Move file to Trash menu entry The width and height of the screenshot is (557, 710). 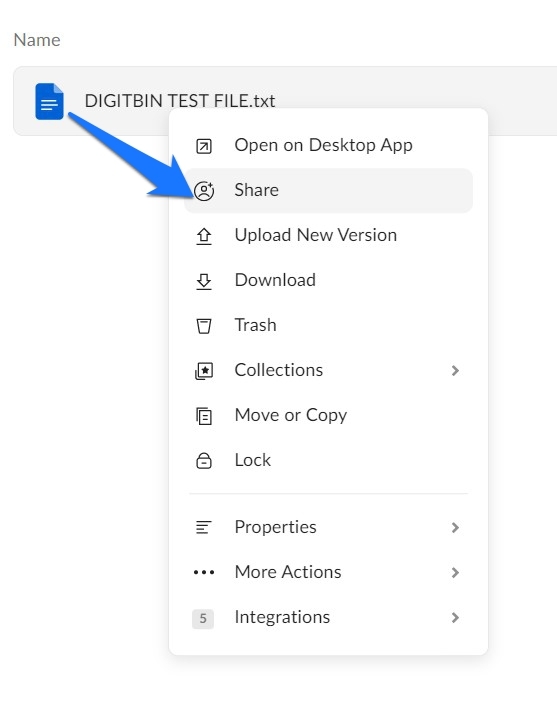(x=328, y=325)
